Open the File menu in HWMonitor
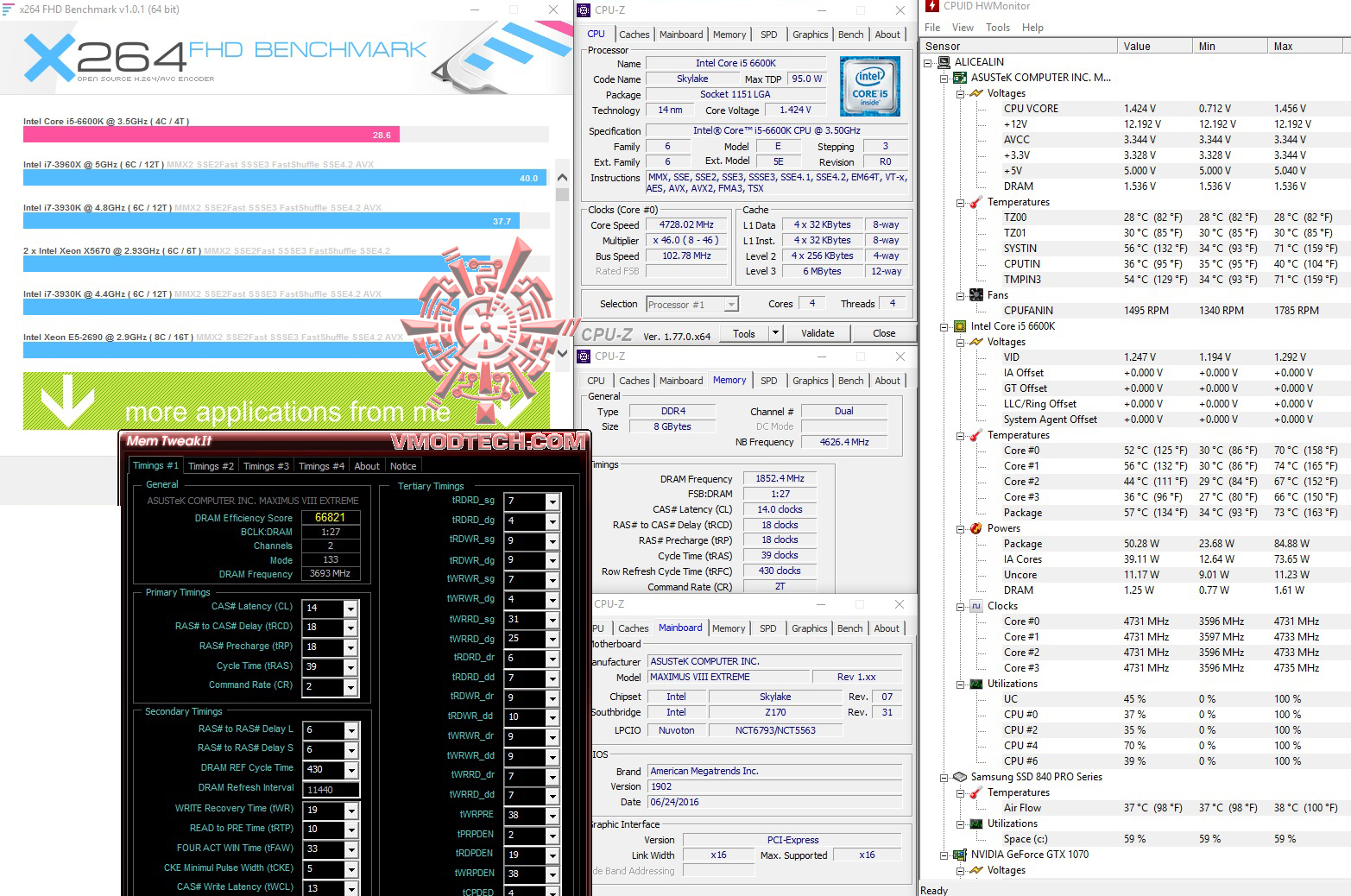 [932, 28]
